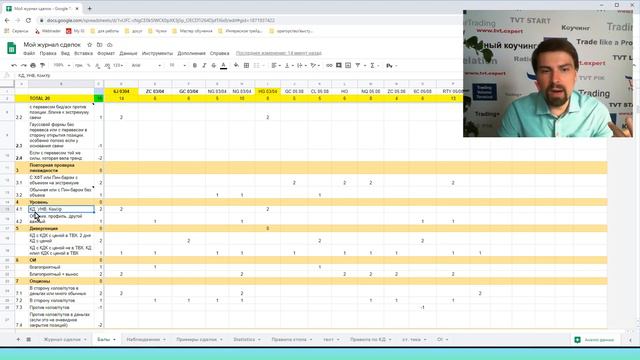Open the vertical align dropdown
The image size is (640, 360).
coord(289,65)
